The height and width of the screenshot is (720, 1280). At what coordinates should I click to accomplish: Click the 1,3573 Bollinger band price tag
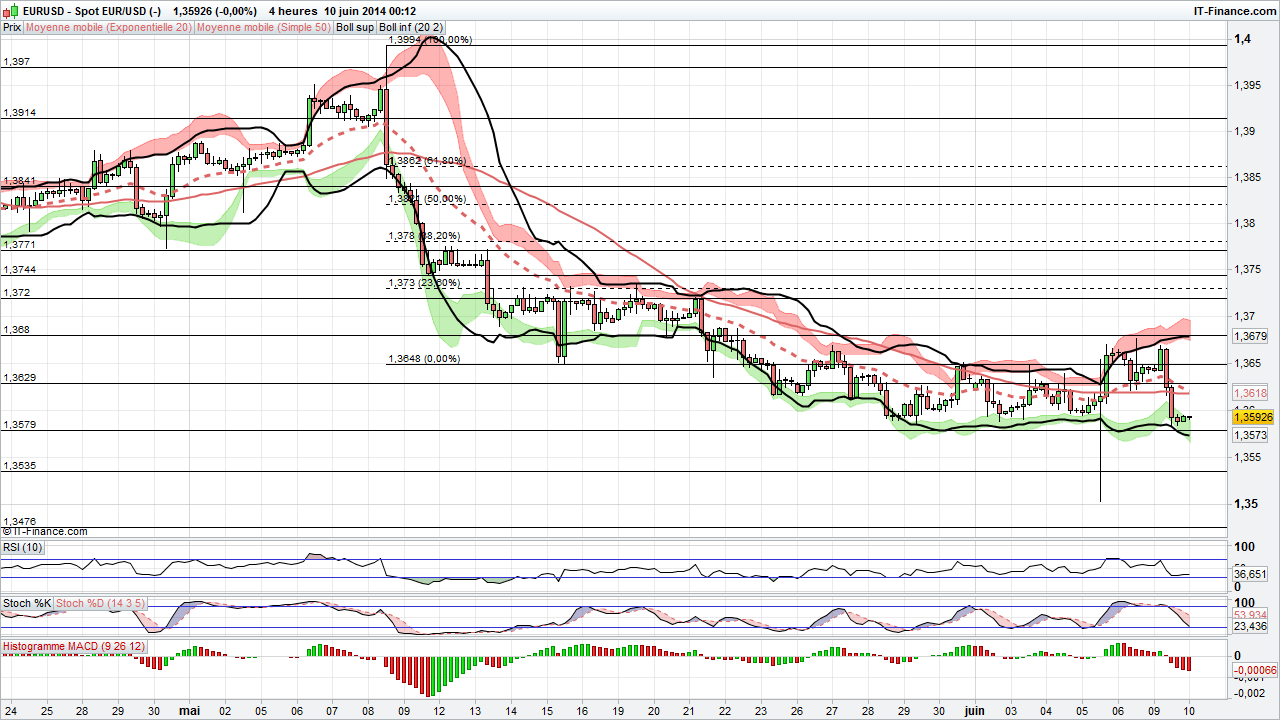point(1250,436)
